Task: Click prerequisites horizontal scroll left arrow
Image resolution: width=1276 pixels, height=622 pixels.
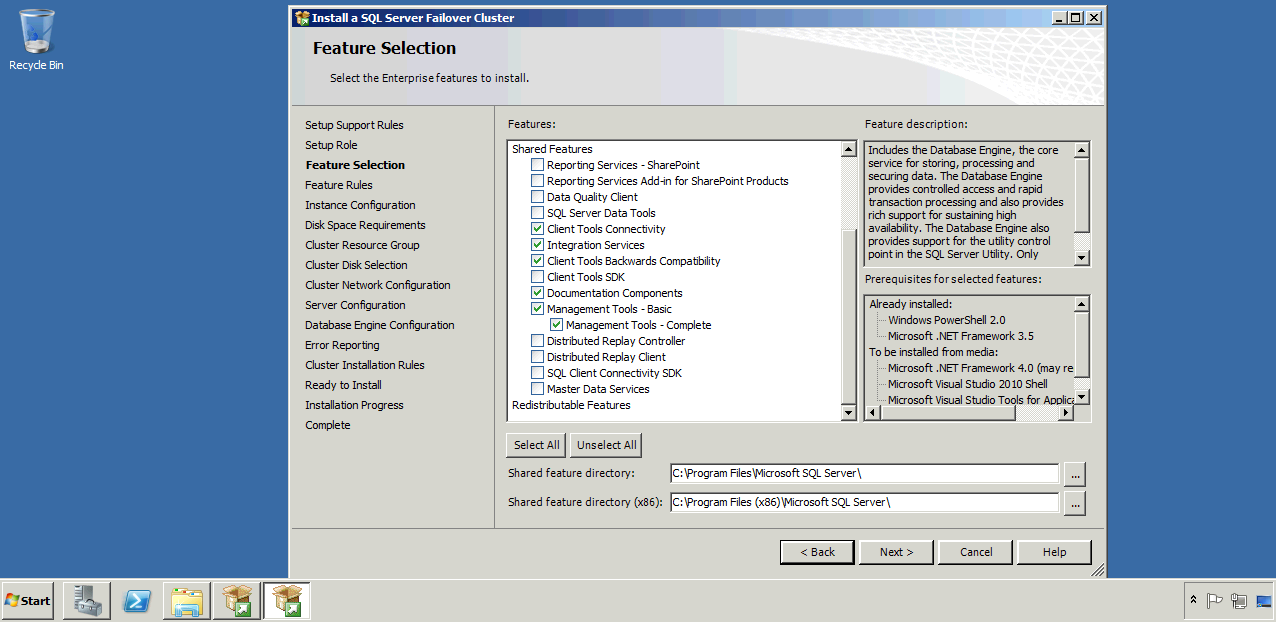Action: click(x=872, y=412)
